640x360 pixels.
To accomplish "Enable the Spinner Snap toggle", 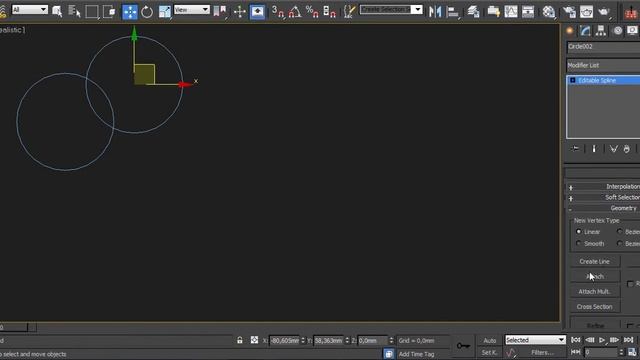I will [329, 11].
